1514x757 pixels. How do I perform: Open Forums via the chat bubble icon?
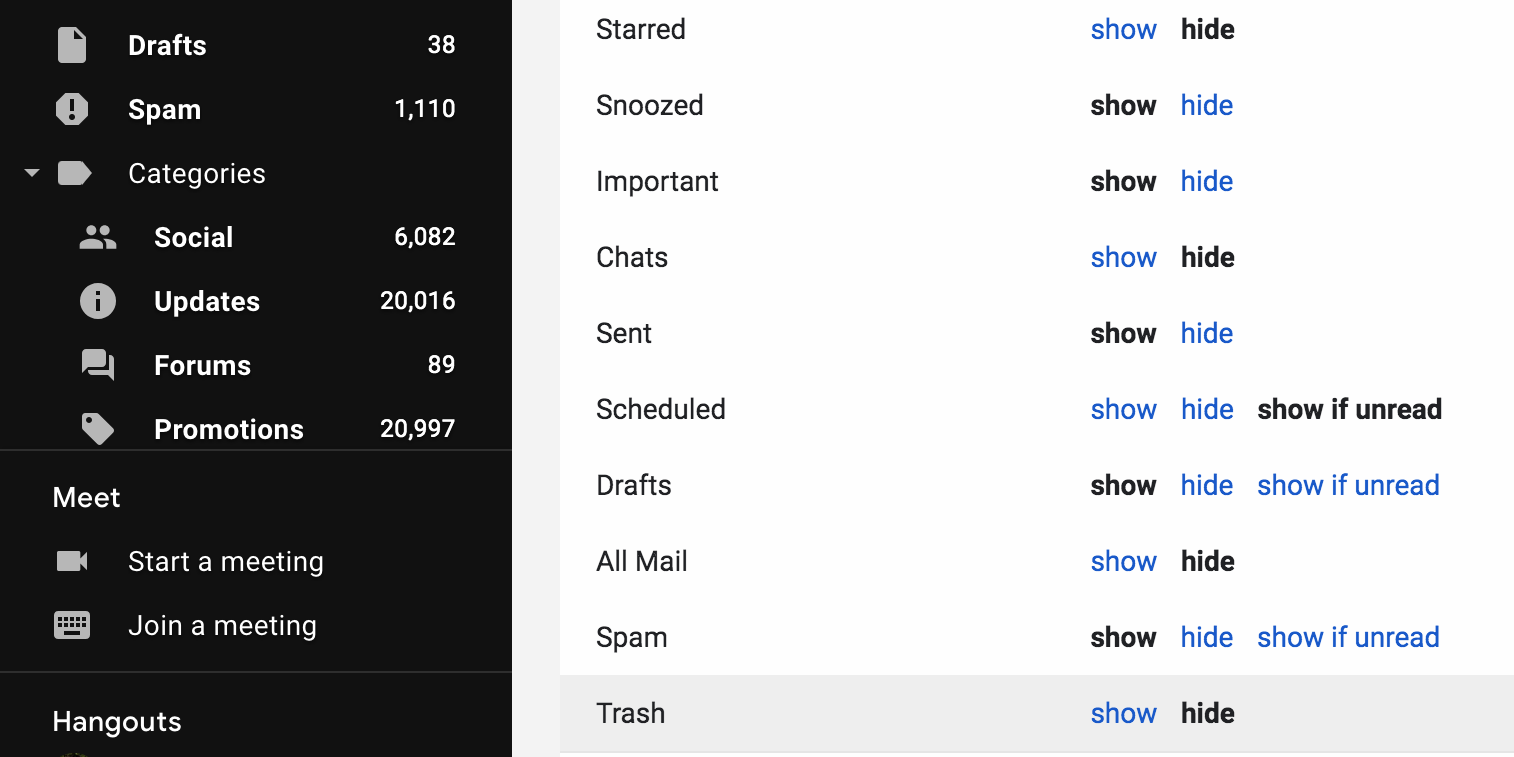click(97, 365)
